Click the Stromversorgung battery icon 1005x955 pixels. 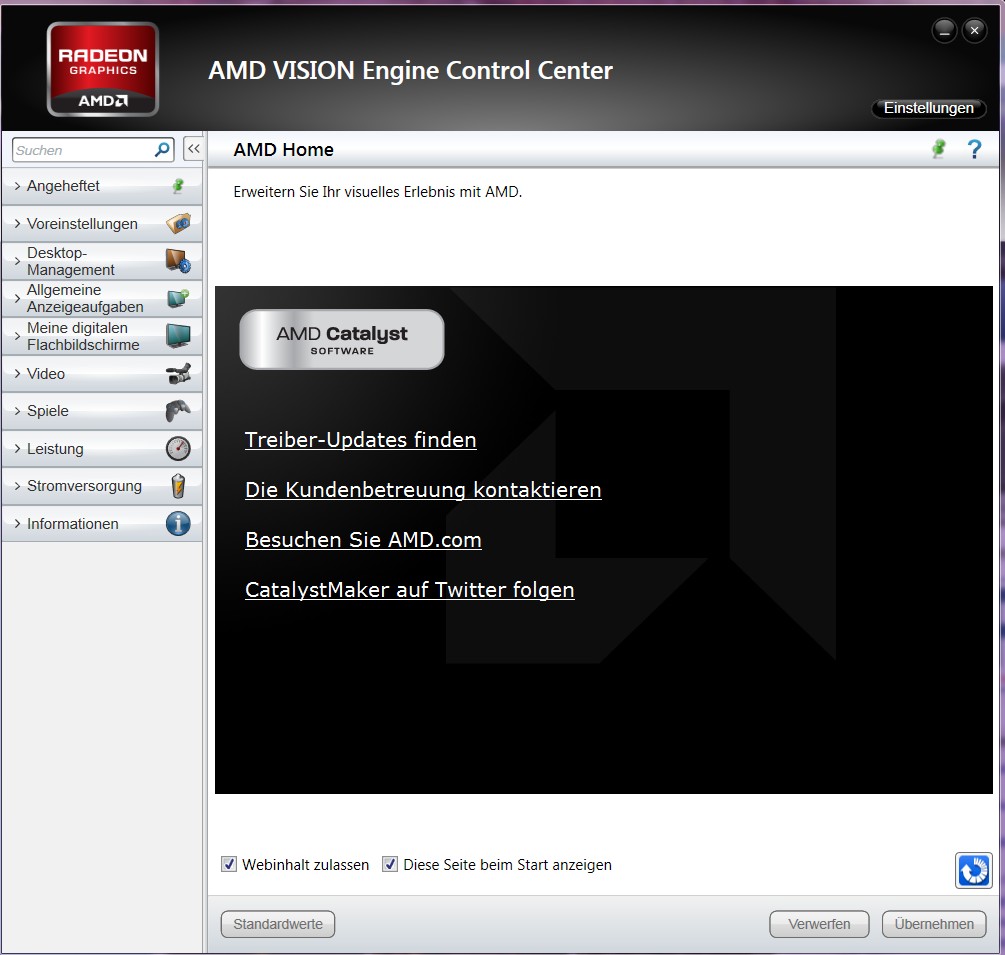[x=178, y=486]
